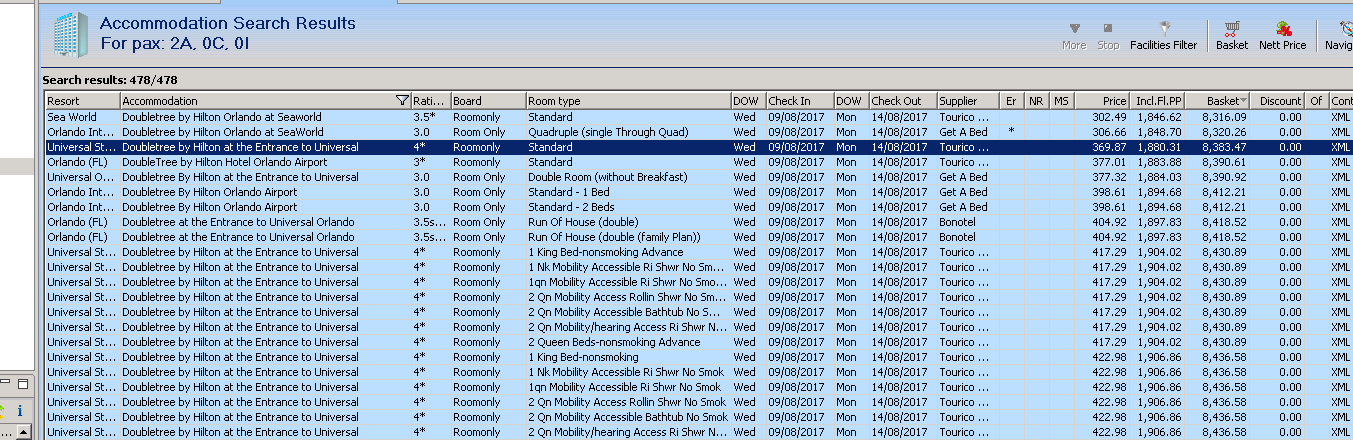The image size is (1353, 440).
Task: Sort by the Discount column header
Action: click(x=1278, y=101)
